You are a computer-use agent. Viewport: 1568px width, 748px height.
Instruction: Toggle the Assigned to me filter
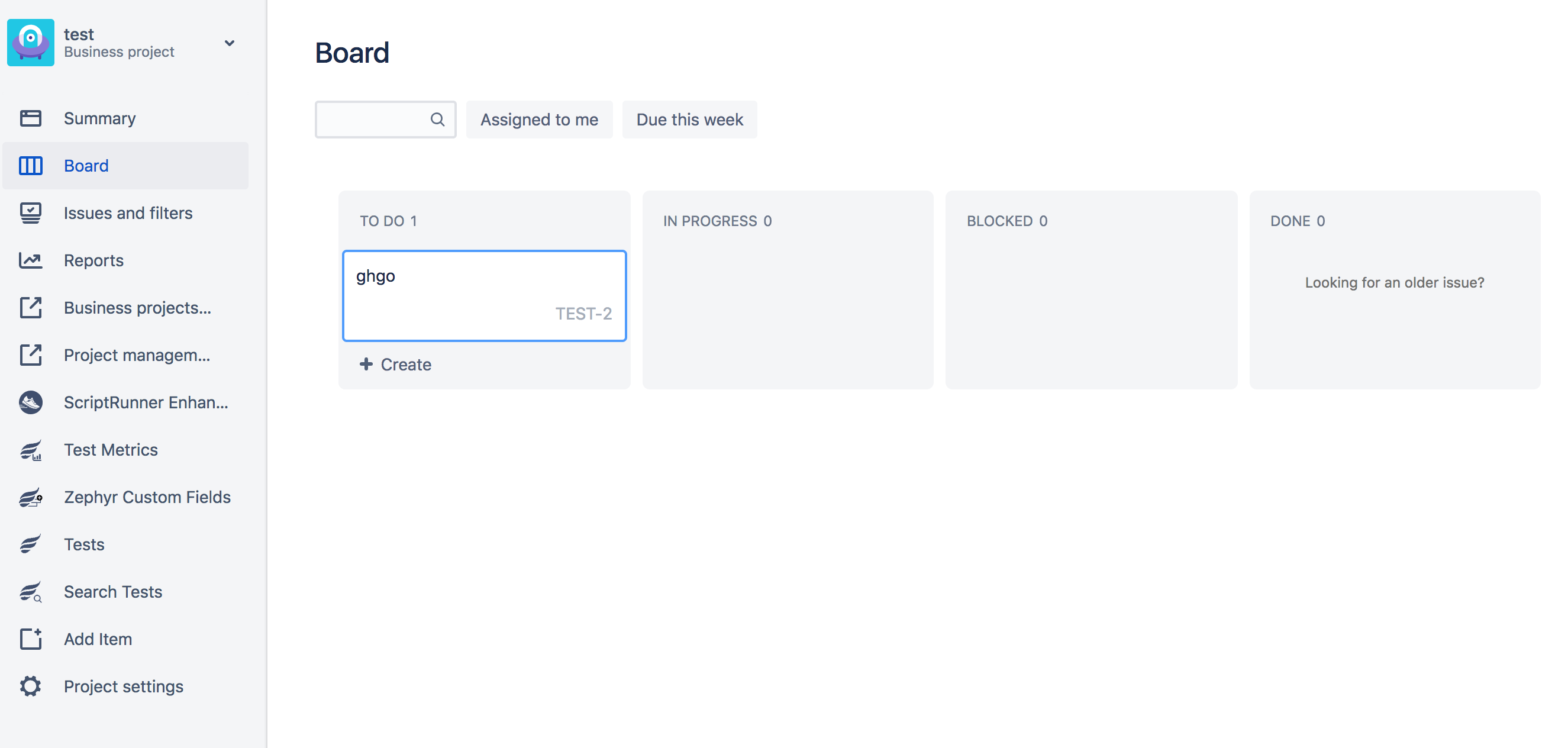pyautogui.click(x=538, y=120)
